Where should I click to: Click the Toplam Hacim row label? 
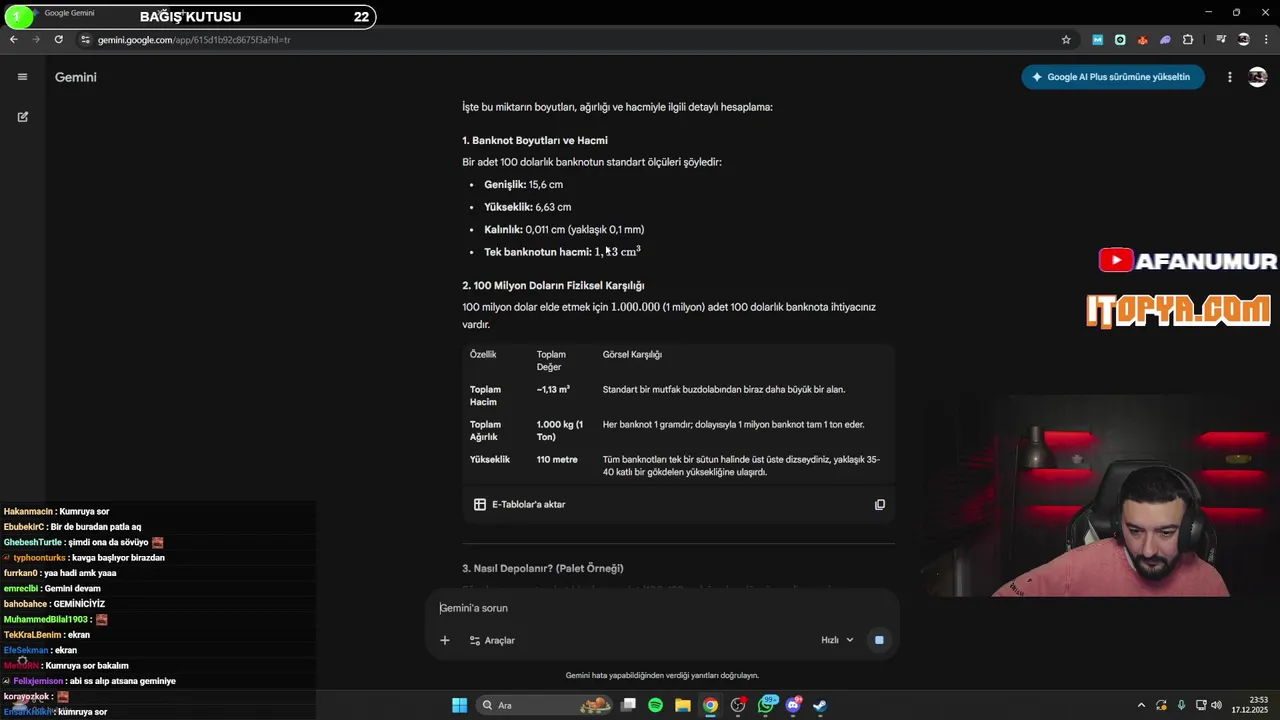[x=486, y=395]
